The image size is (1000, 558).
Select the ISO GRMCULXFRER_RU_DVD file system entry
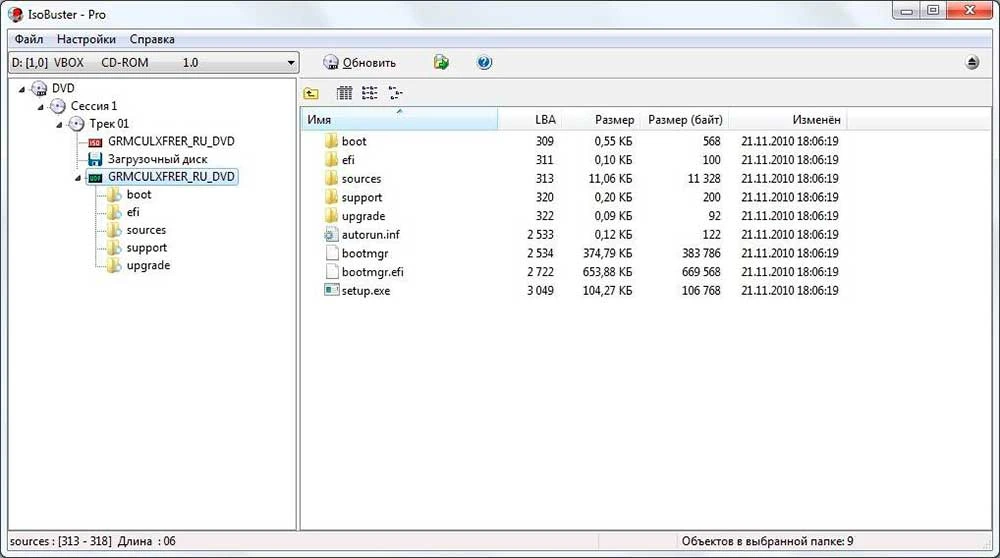(x=171, y=141)
